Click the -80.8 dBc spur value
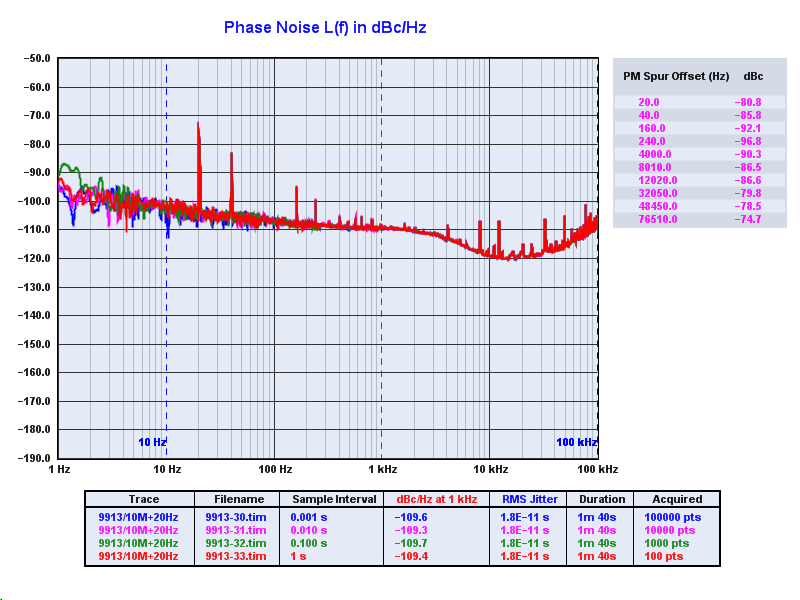Screen dimensions: 800x600 [x=747, y=103]
